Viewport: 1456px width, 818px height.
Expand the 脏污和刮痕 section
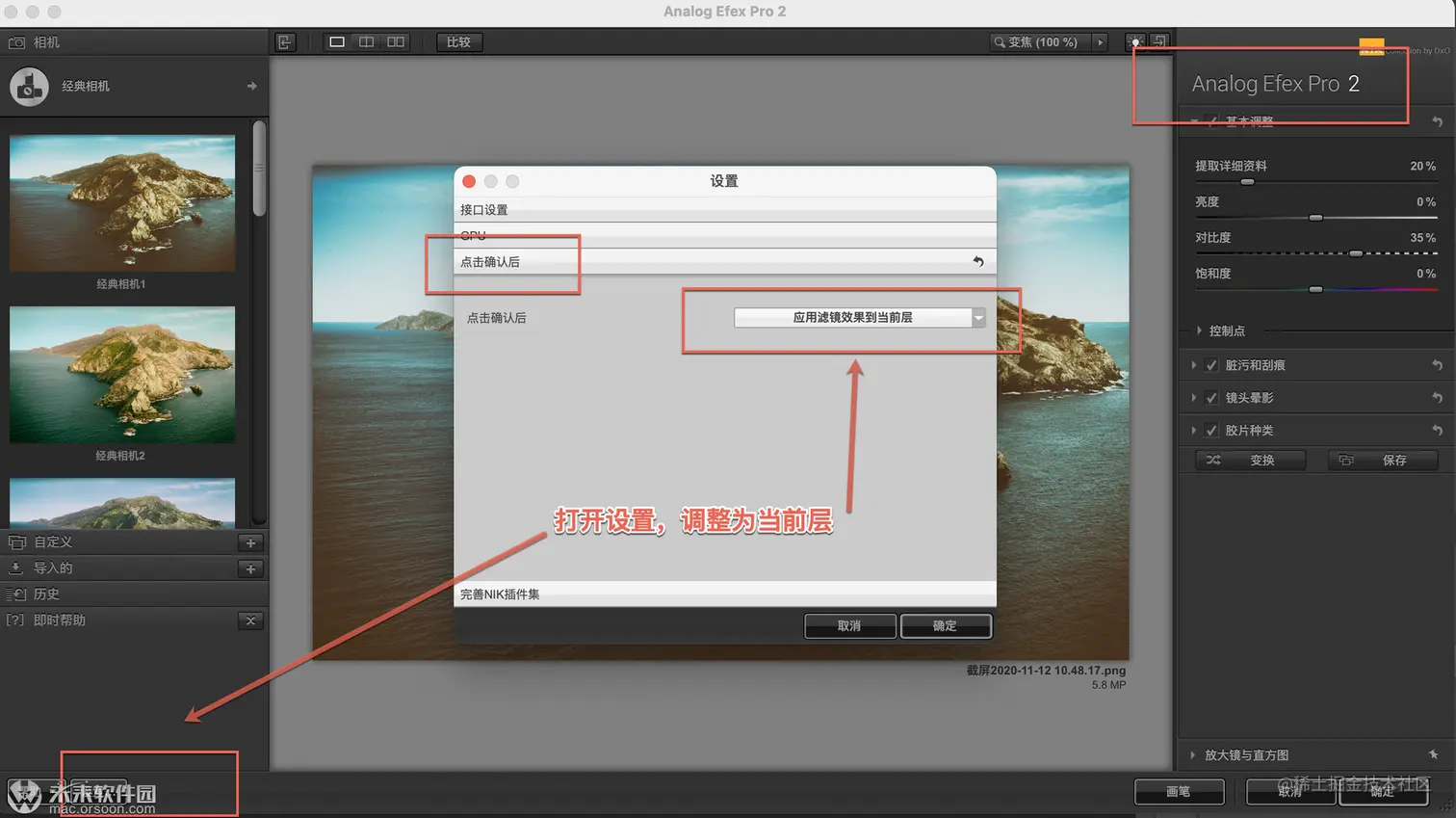pos(1194,365)
